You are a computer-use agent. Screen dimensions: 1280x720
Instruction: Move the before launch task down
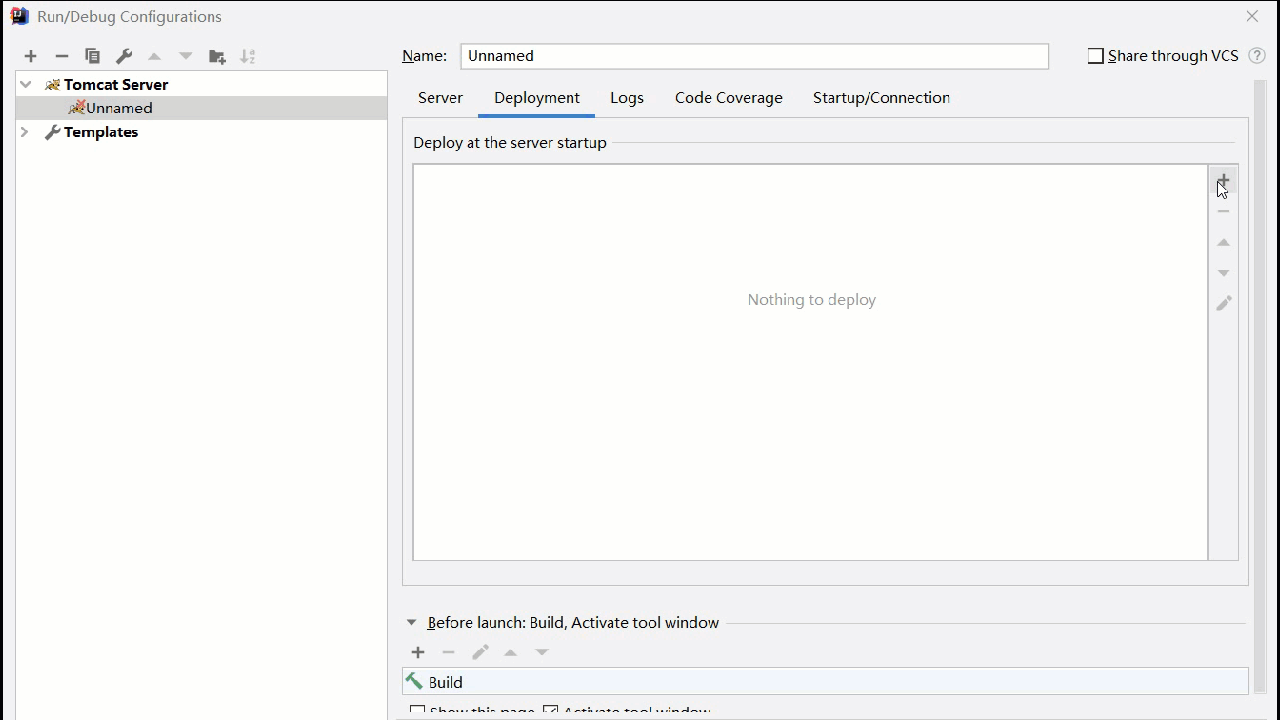tap(542, 652)
